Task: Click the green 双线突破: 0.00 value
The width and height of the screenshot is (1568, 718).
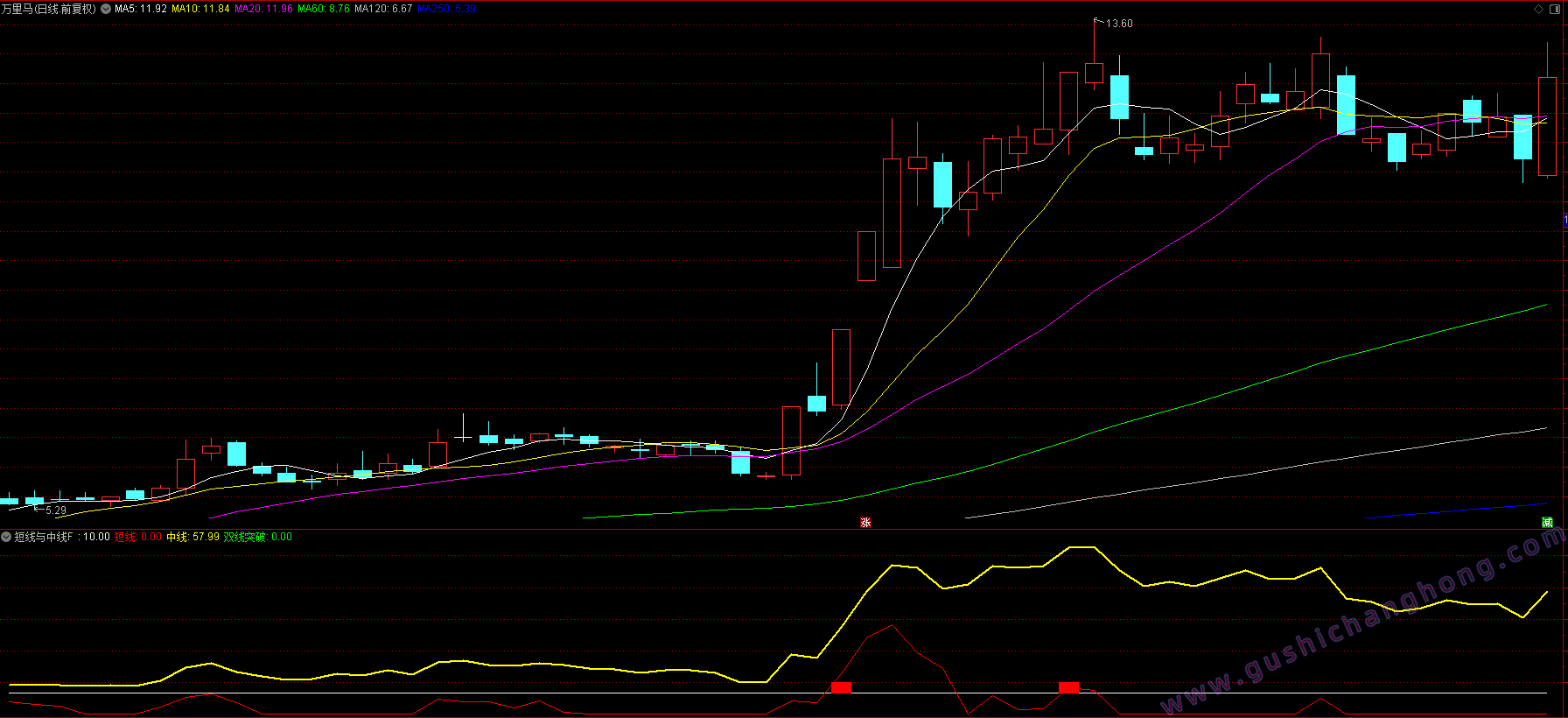Action: tap(258, 537)
